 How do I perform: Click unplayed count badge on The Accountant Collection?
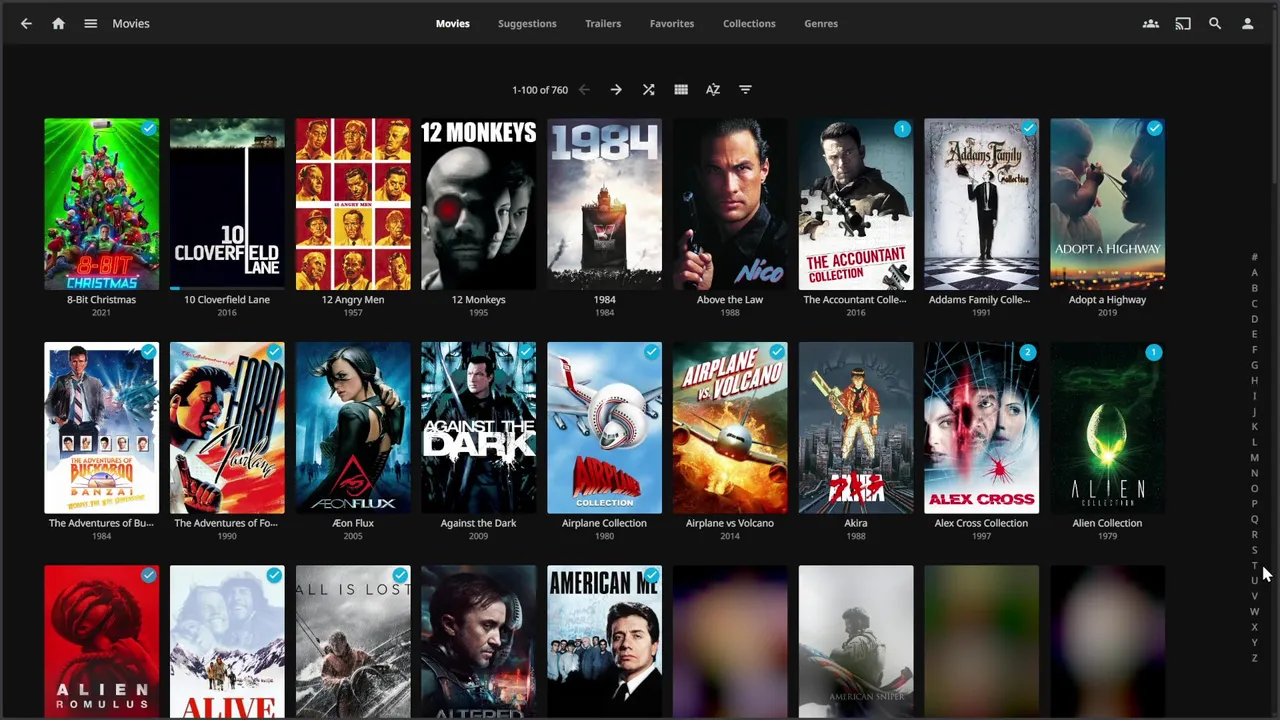point(902,128)
